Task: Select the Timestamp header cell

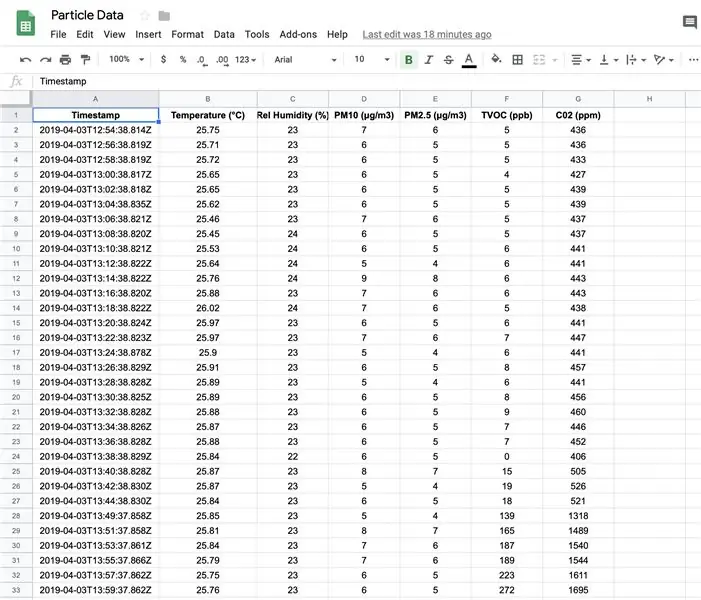Action: (x=96, y=115)
